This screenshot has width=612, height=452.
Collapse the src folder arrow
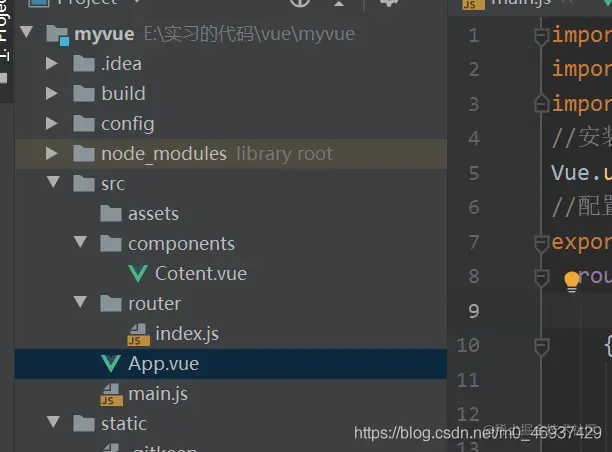pyautogui.click(x=53, y=182)
